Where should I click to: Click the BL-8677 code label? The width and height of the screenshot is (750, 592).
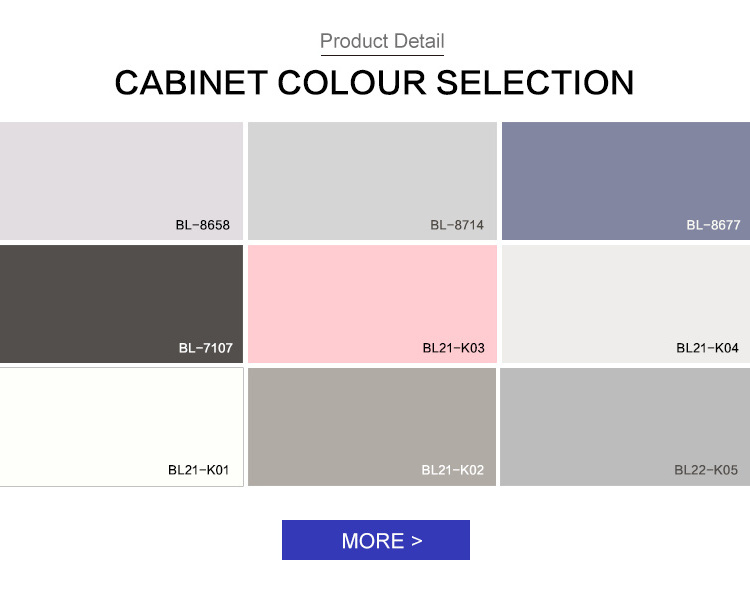713,225
